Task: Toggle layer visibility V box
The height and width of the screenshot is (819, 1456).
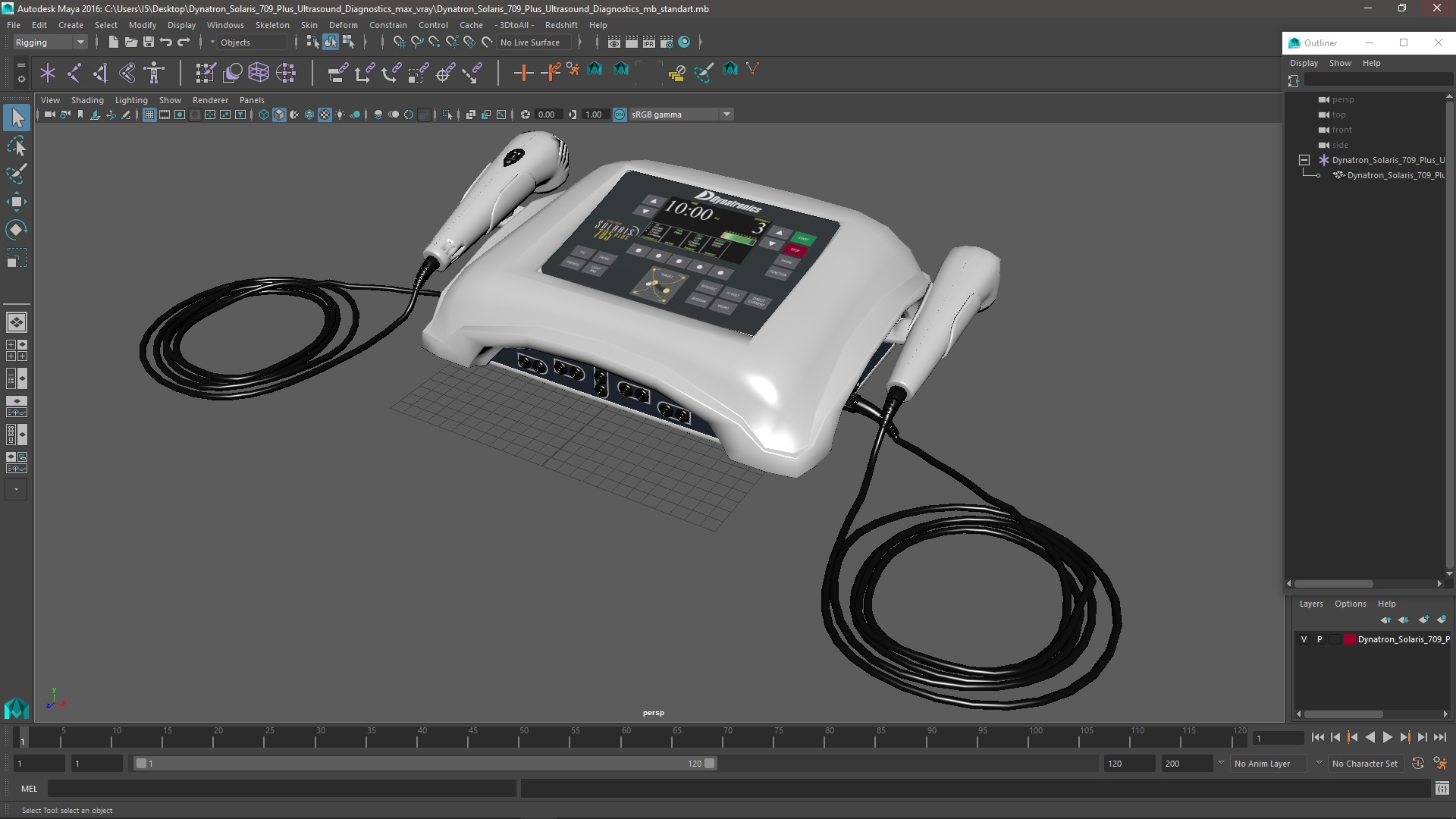Action: point(1304,639)
